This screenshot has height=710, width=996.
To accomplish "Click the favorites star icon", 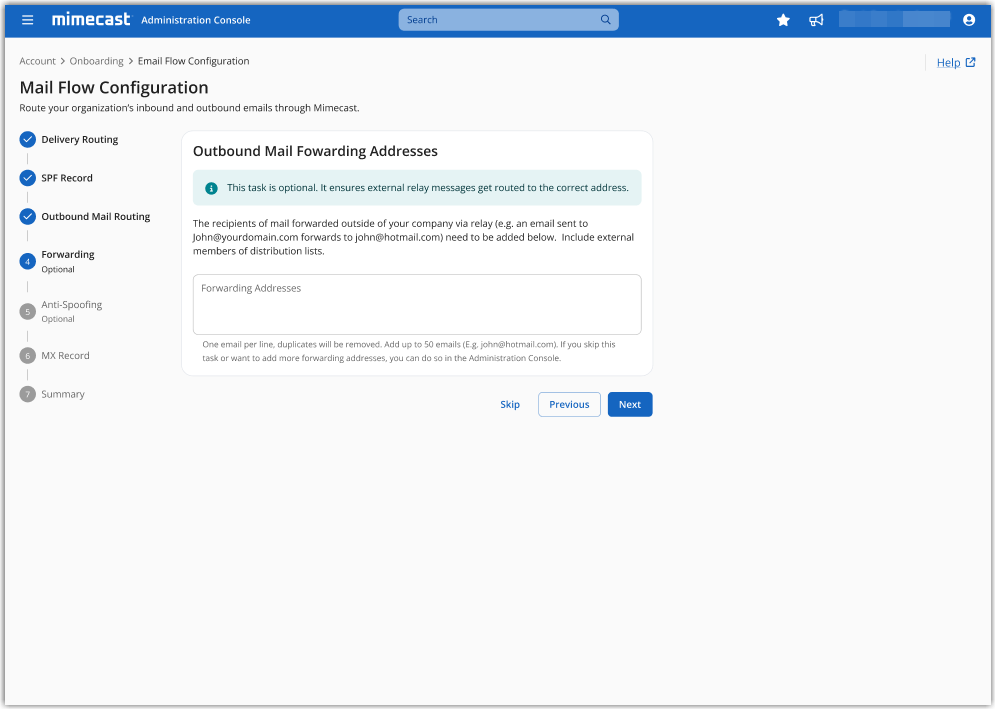I will [x=783, y=20].
